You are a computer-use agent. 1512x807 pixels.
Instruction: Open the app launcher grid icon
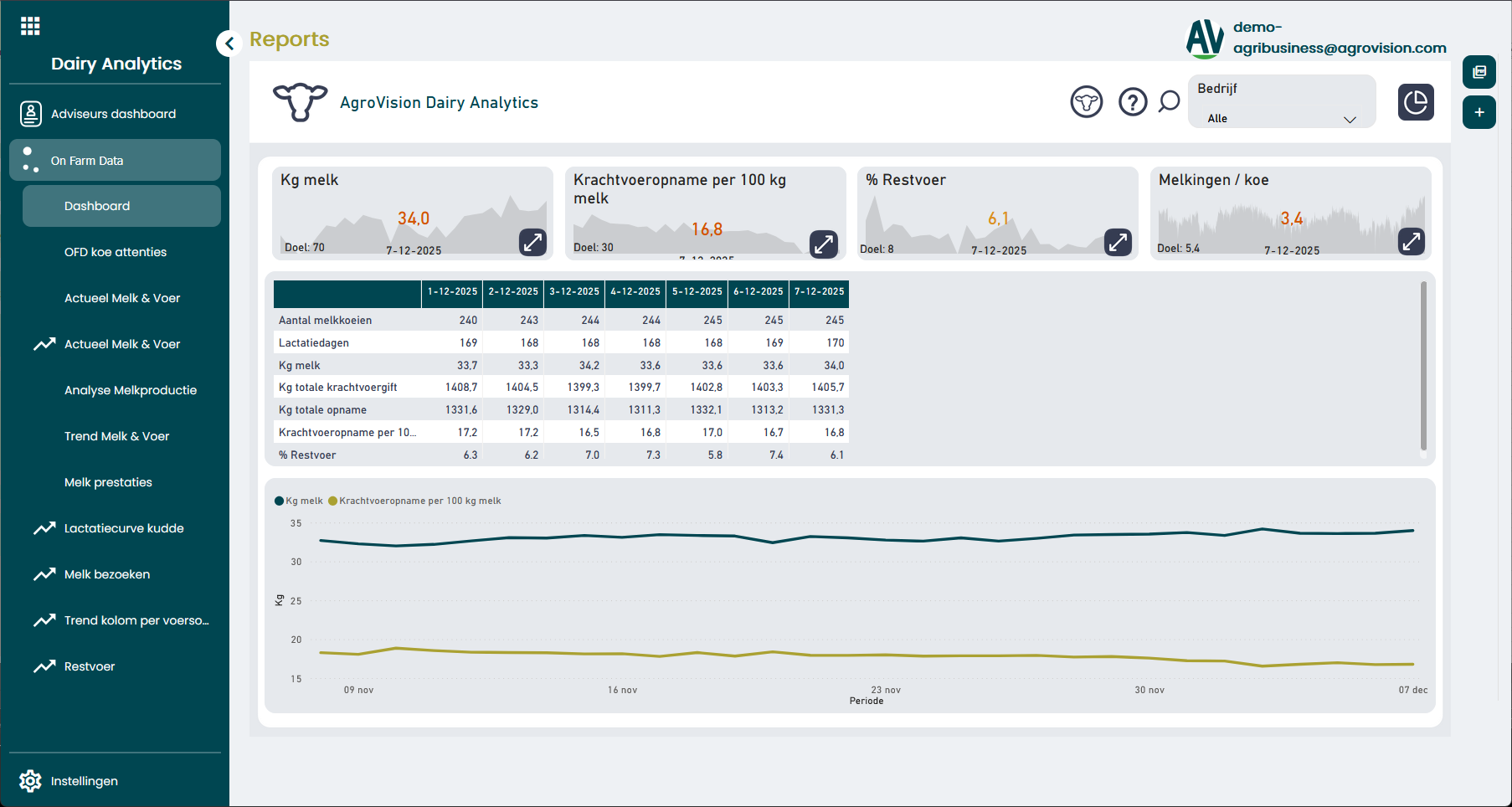(x=30, y=26)
